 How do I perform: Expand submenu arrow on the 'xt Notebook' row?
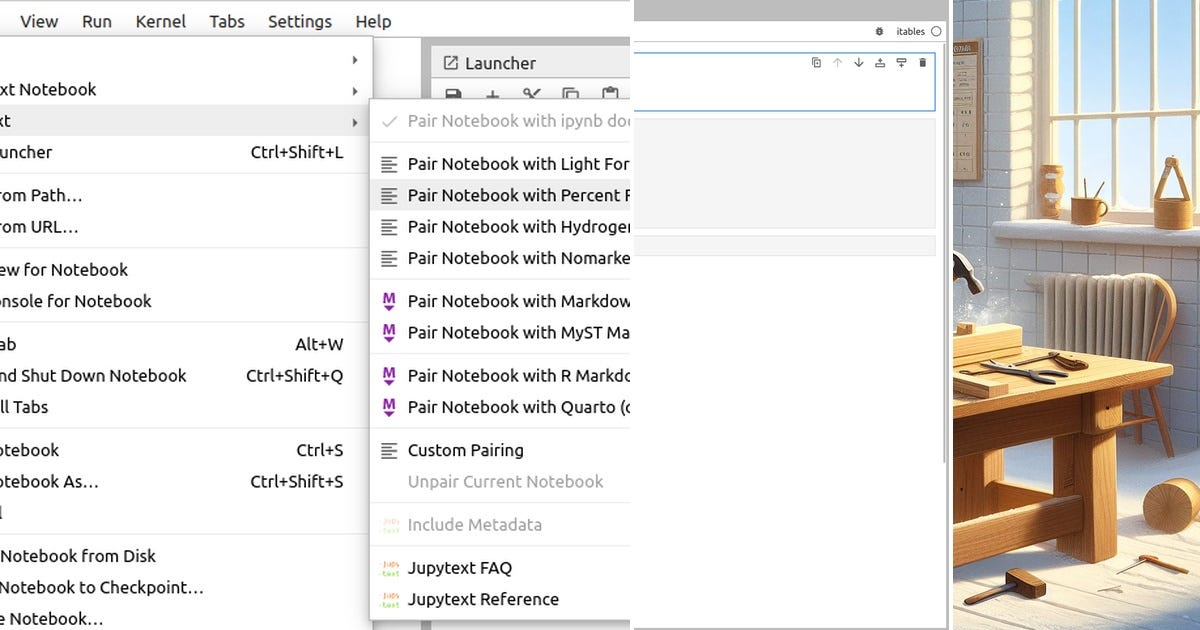coord(355,90)
